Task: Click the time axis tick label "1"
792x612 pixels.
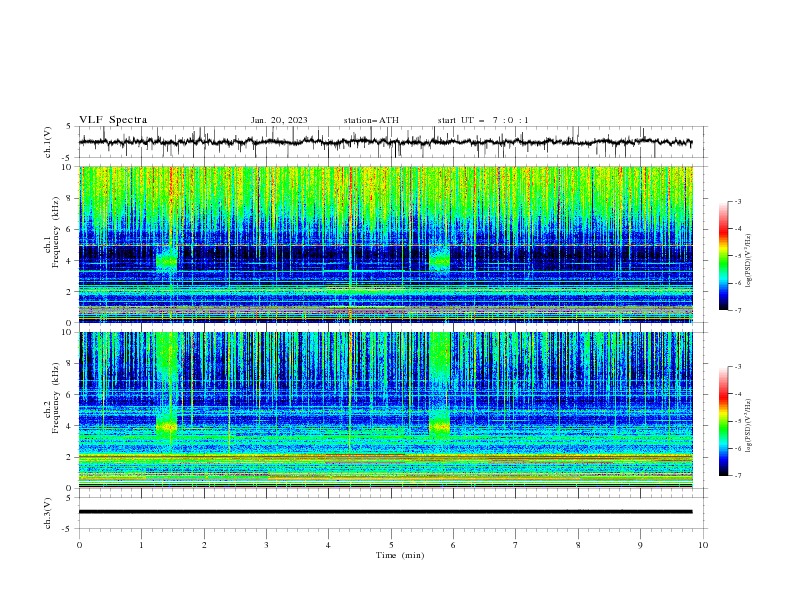Action: [142, 545]
